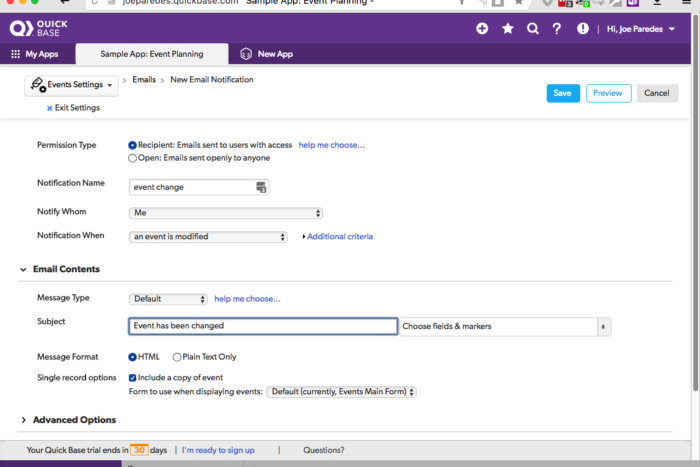Open the My Apps grid icon

click(16, 54)
